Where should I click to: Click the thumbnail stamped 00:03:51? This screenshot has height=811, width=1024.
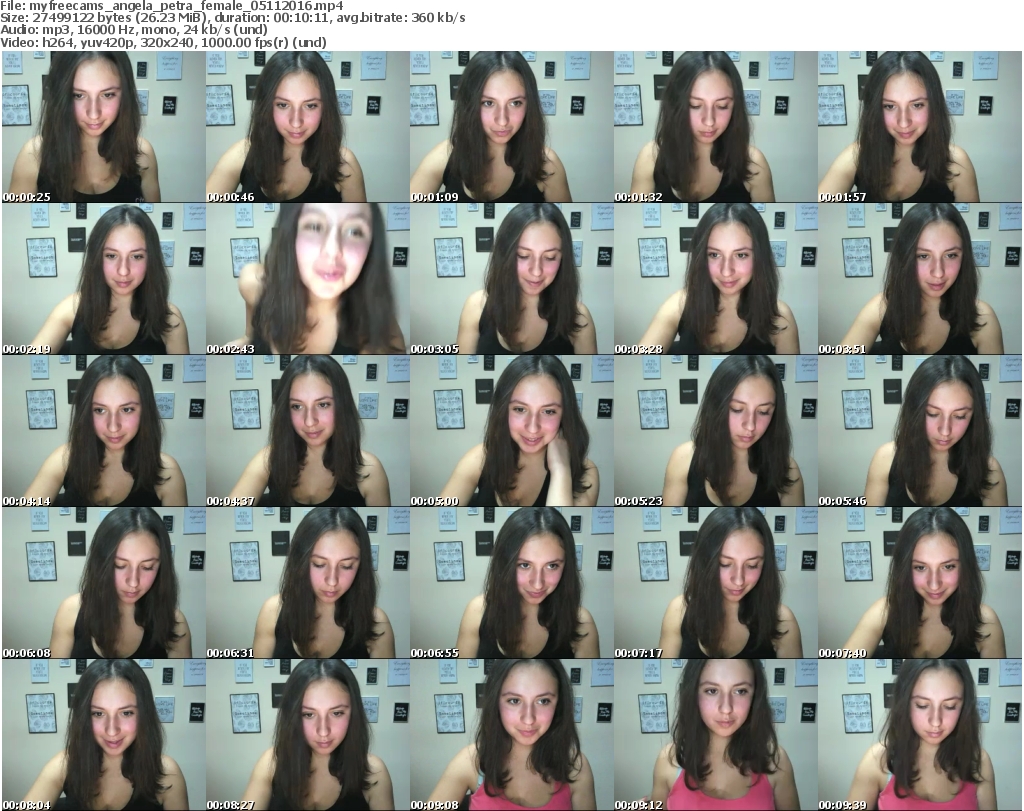click(920, 279)
